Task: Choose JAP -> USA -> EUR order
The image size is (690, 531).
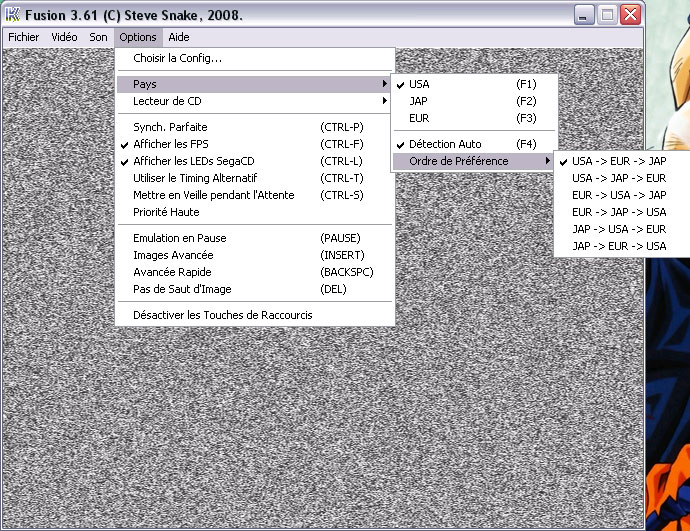Action: [x=622, y=229]
